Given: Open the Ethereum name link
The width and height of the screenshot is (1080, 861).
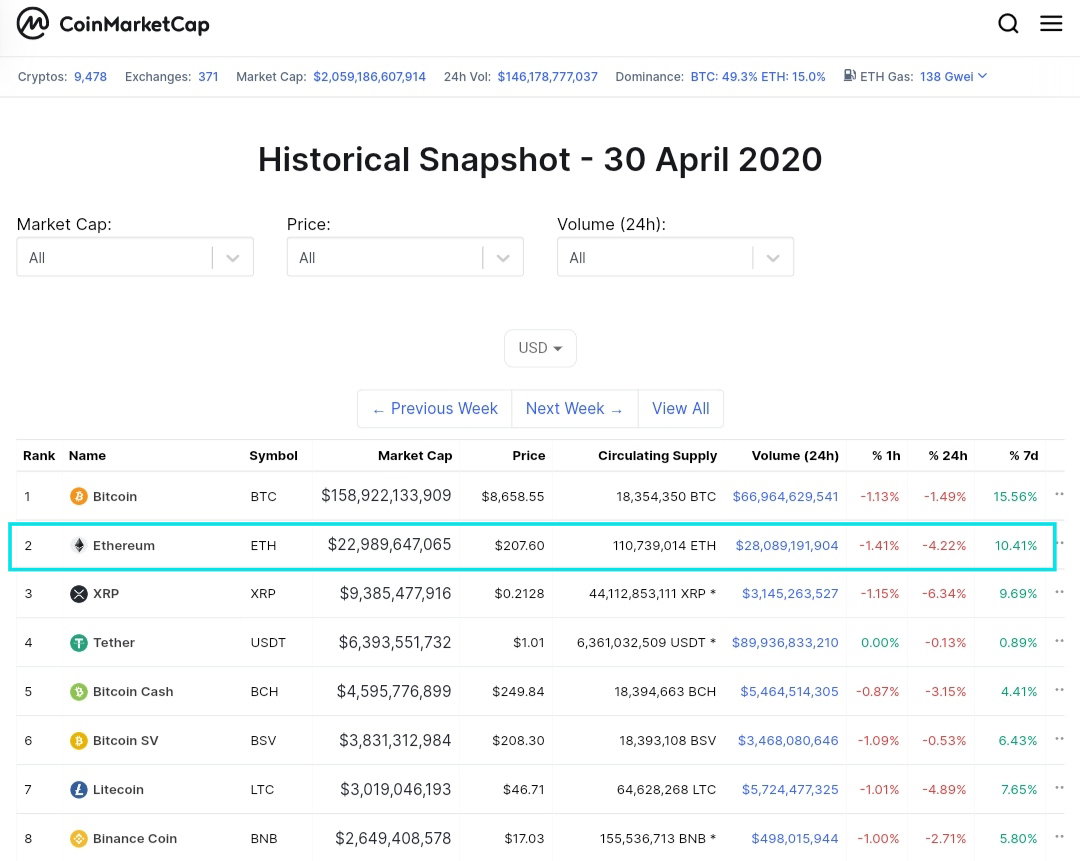Looking at the screenshot, I should coord(124,546).
